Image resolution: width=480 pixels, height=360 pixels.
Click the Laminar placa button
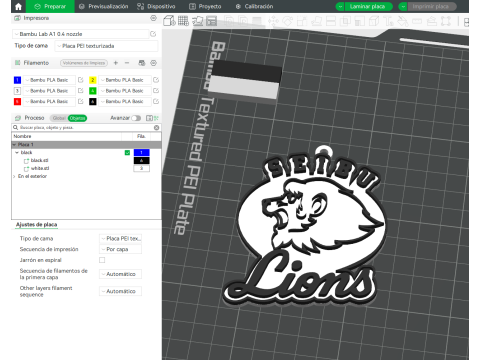coord(368,6)
